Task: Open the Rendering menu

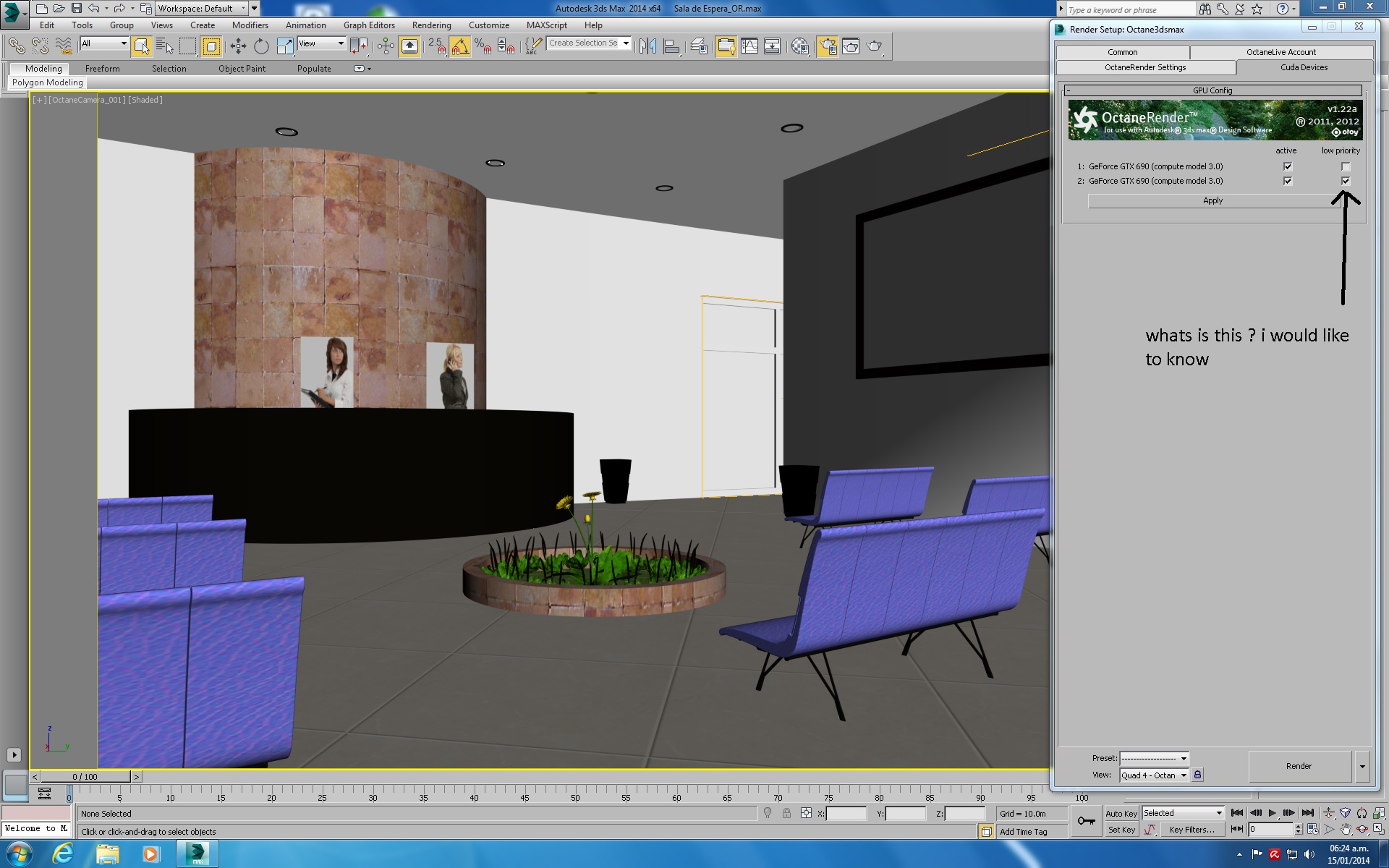Action: (x=431, y=25)
